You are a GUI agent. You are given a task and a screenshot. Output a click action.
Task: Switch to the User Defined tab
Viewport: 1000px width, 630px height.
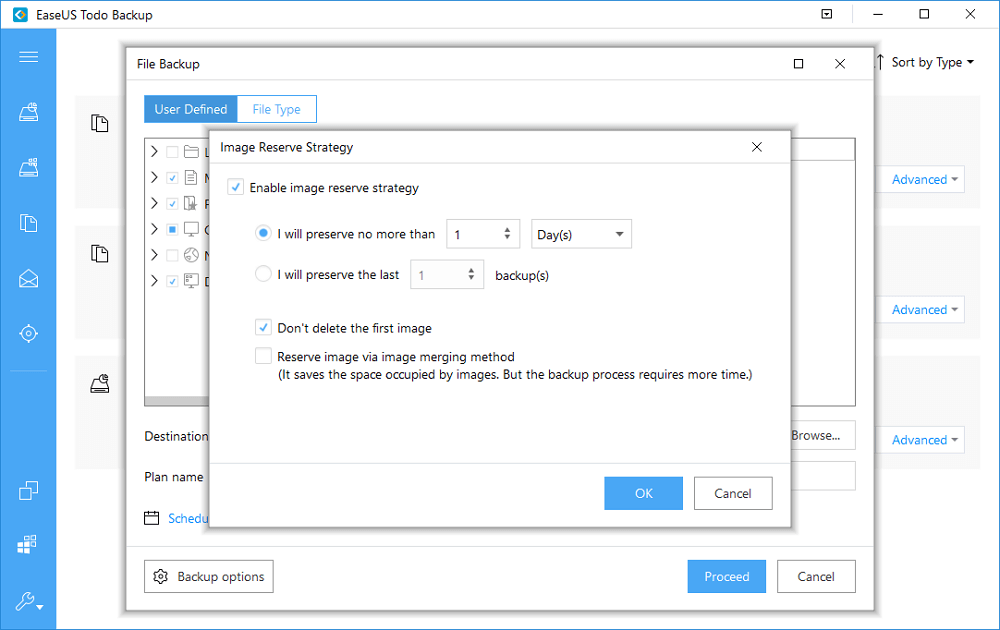click(x=190, y=109)
